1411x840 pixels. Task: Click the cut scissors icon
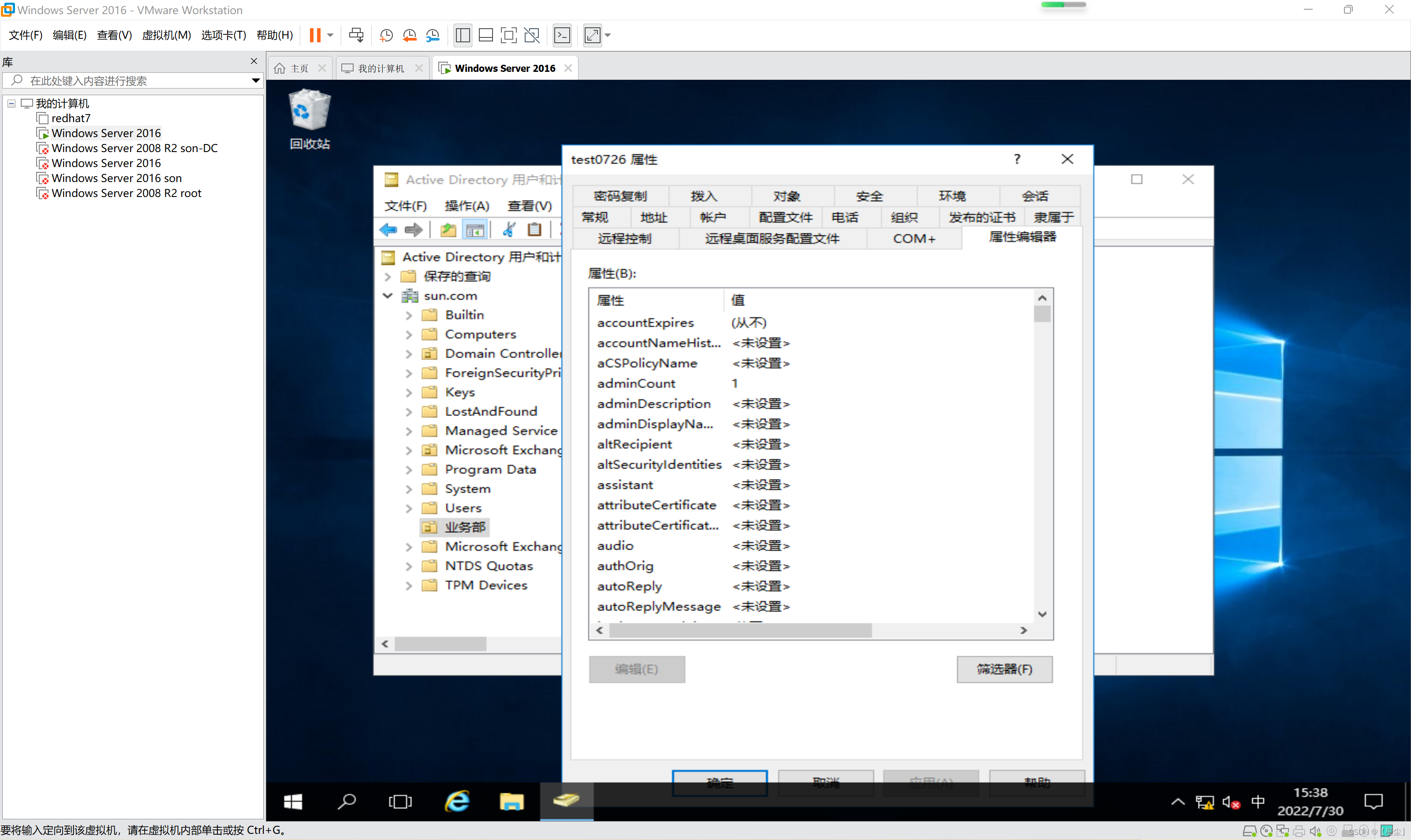pos(508,229)
